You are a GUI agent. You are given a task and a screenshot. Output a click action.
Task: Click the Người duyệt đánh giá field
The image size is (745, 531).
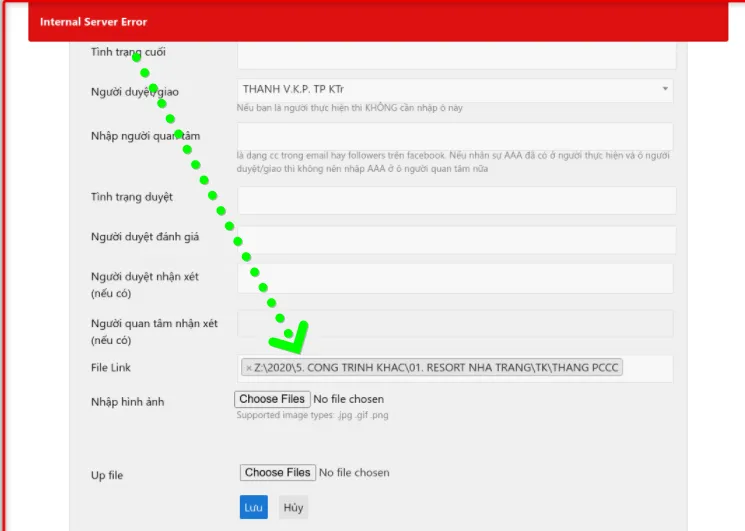click(457, 240)
